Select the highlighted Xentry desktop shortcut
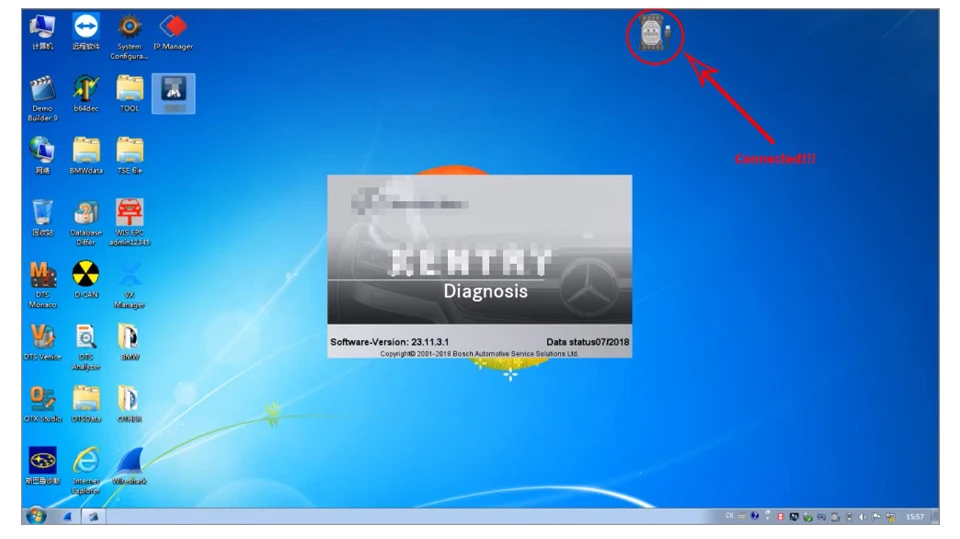Image resolution: width=960 pixels, height=539 pixels. 173,93
